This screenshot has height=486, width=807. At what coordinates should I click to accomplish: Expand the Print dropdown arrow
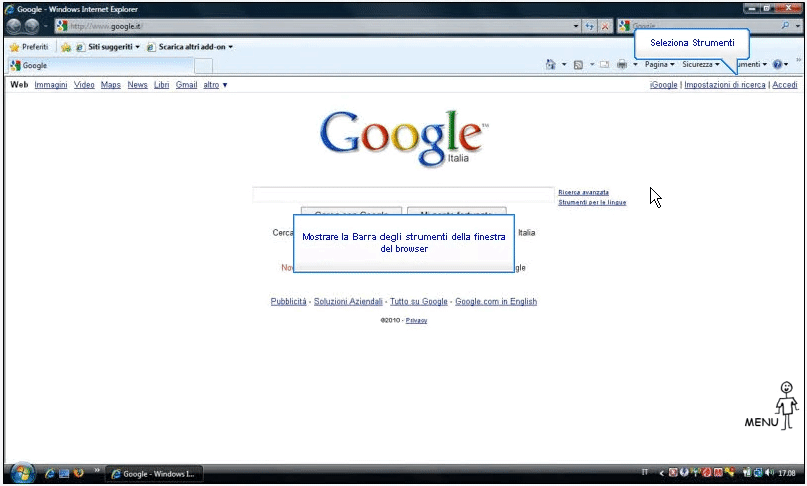[635, 64]
